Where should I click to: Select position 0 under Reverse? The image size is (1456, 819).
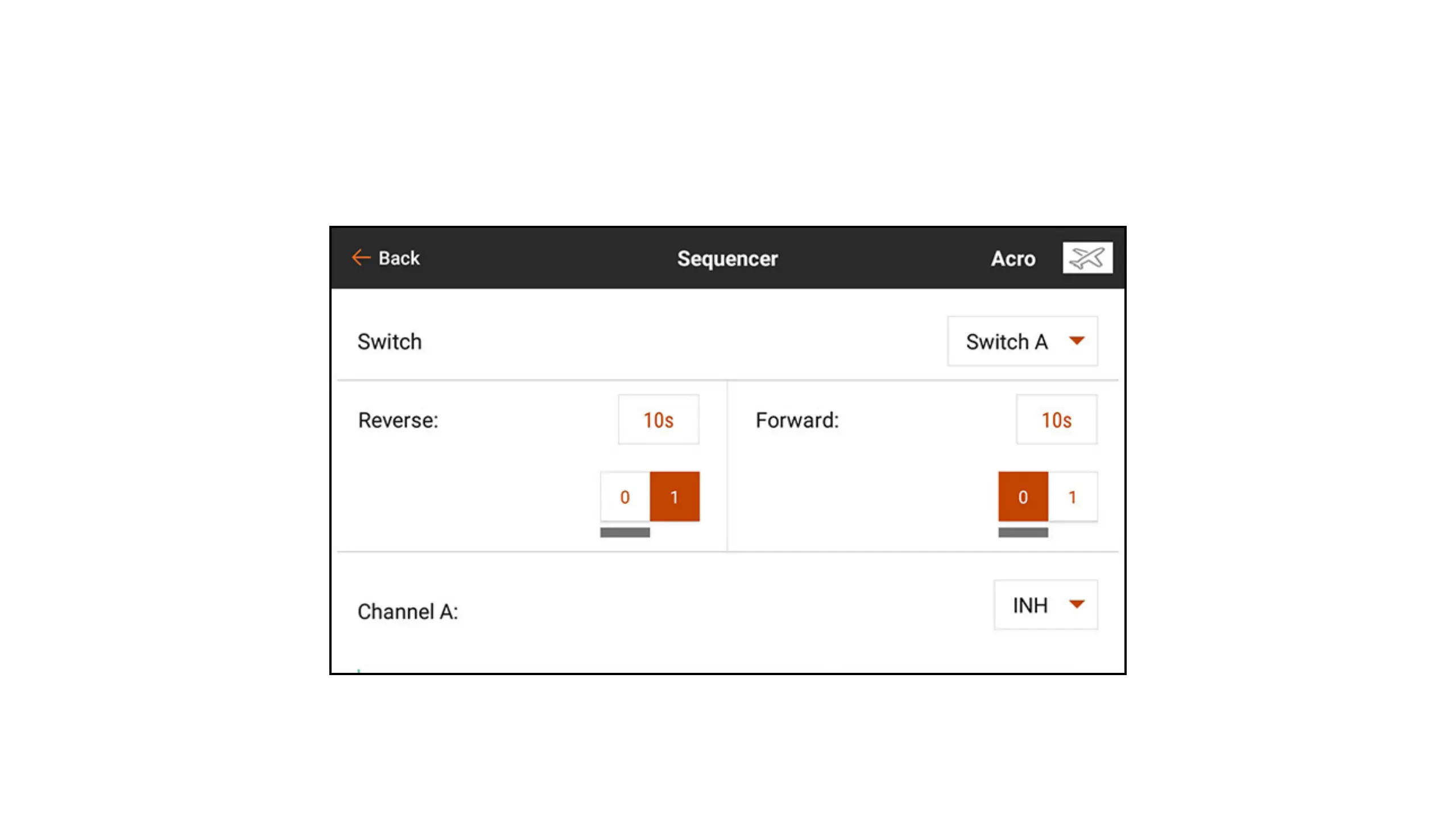click(624, 497)
